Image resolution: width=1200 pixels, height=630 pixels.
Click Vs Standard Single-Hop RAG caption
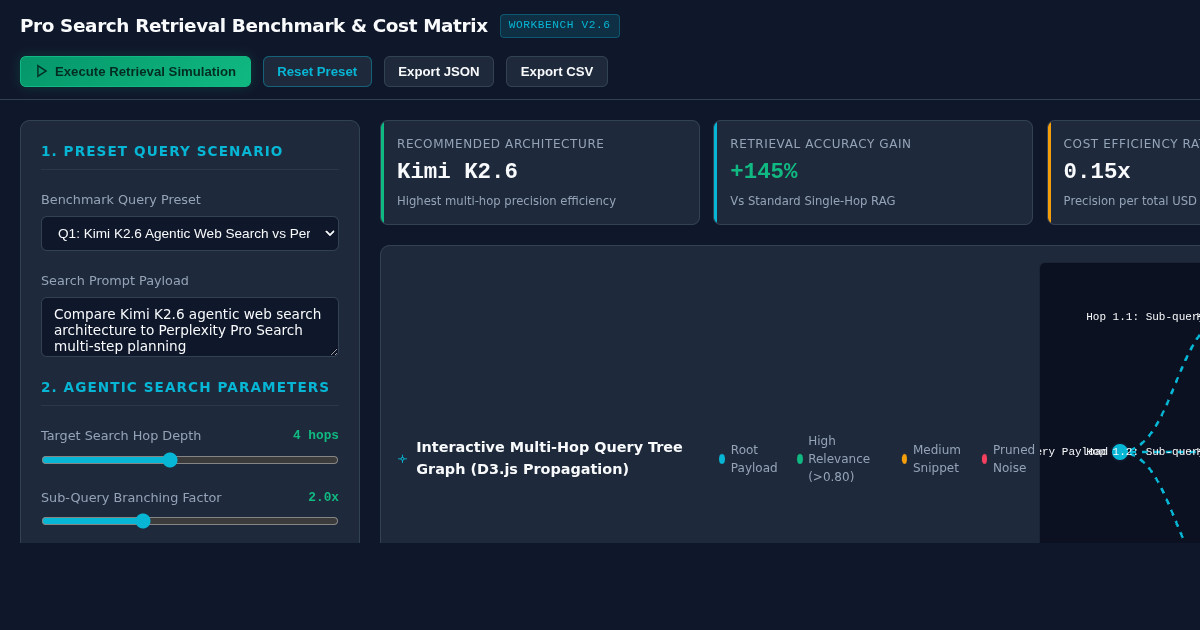click(813, 201)
